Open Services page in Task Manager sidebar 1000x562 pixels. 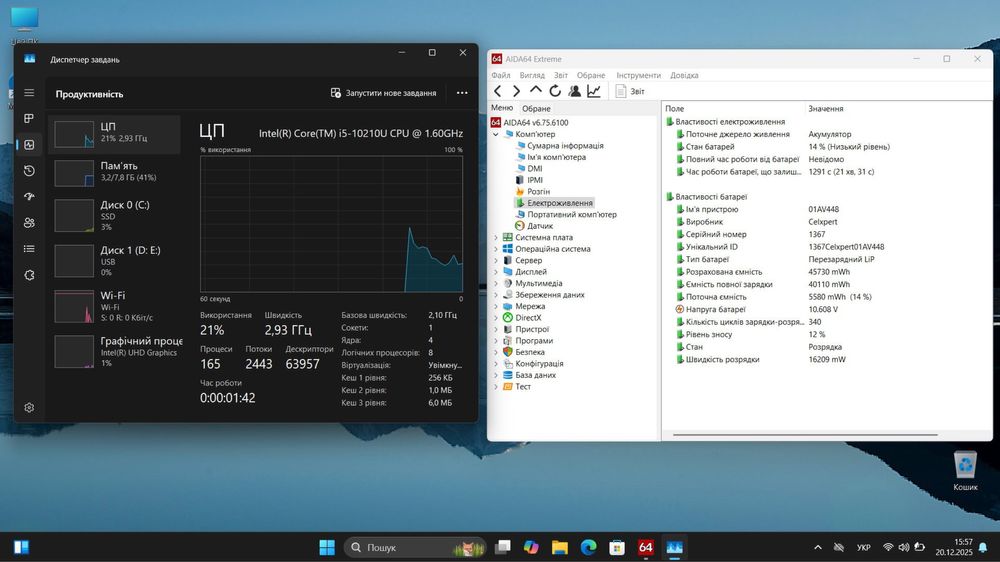[x=29, y=276]
